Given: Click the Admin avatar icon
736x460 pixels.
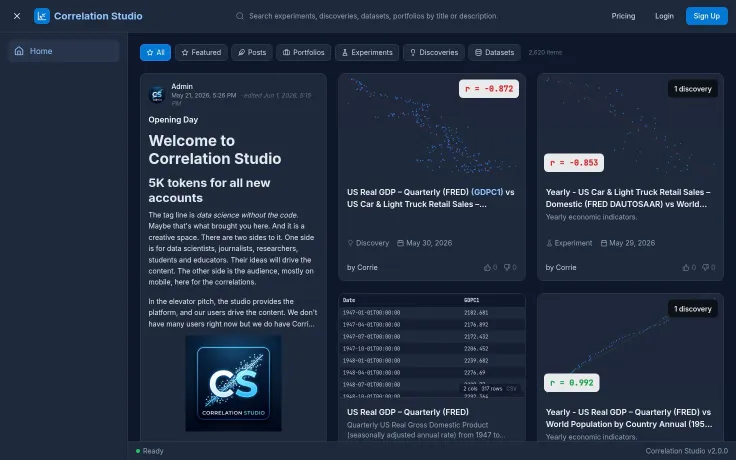Looking at the screenshot, I should 157,94.
